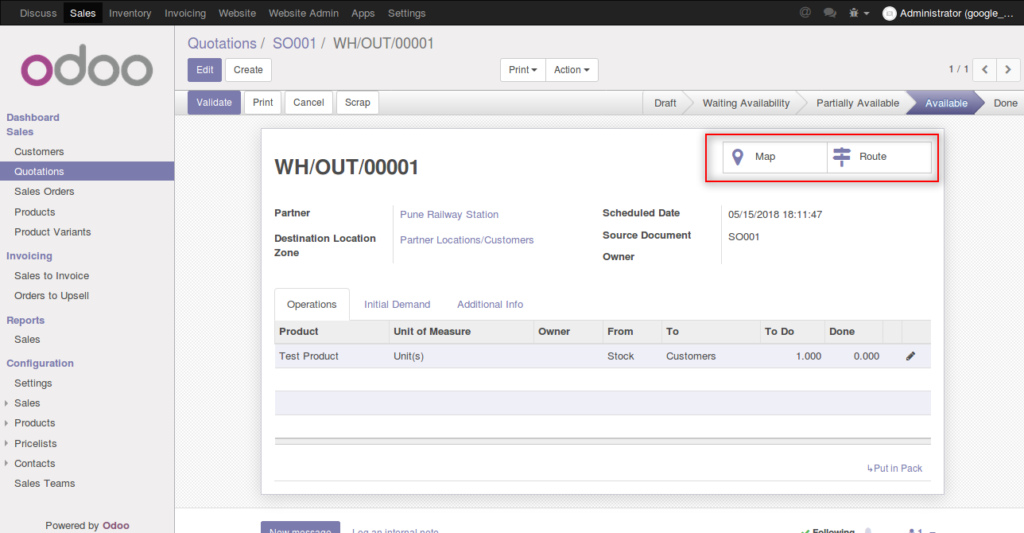Image resolution: width=1024 pixels, height=533 pixels.
Task: Open the Sales top menu
Action: (83, 13)
